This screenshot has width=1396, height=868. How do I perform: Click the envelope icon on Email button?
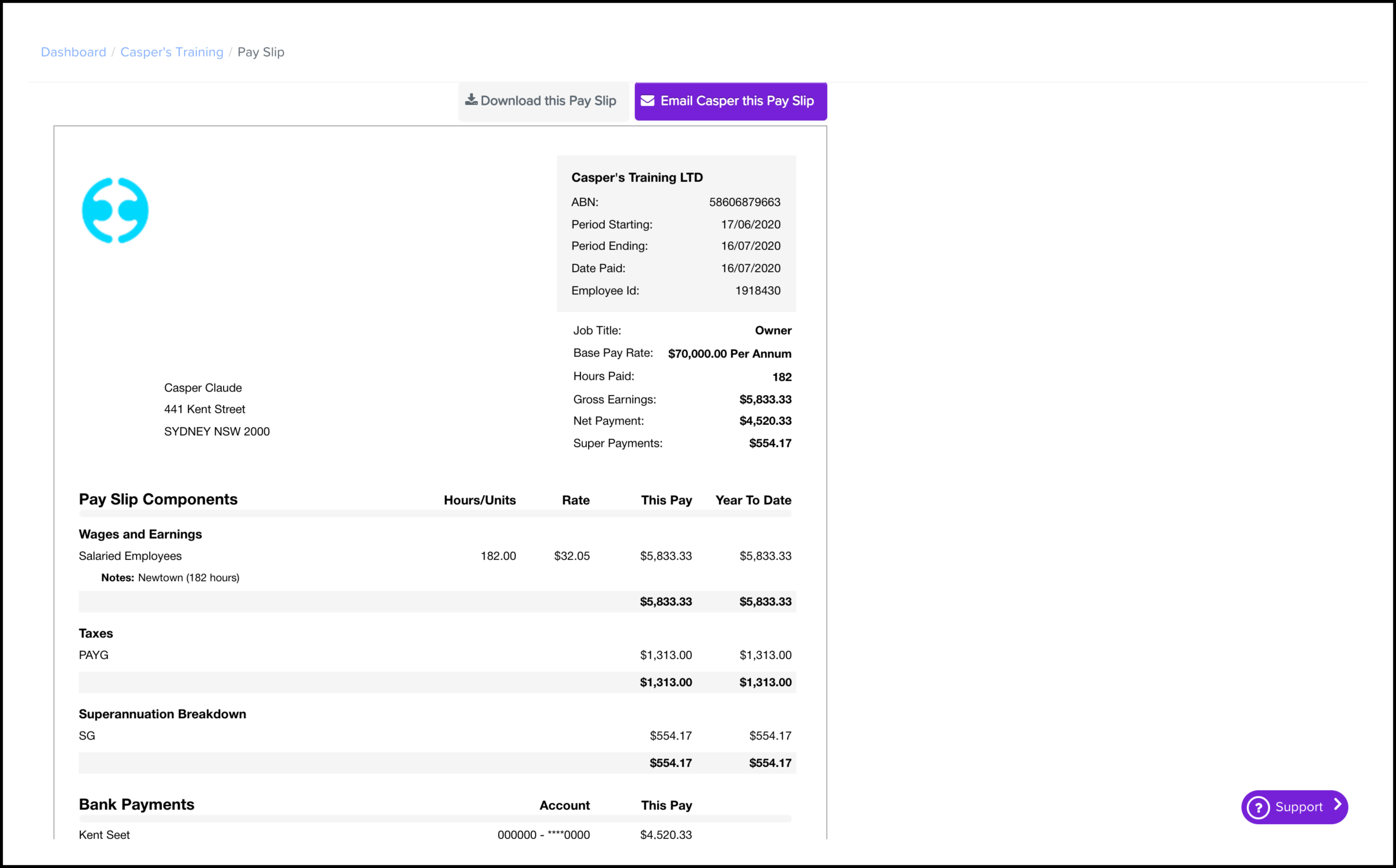647,101
